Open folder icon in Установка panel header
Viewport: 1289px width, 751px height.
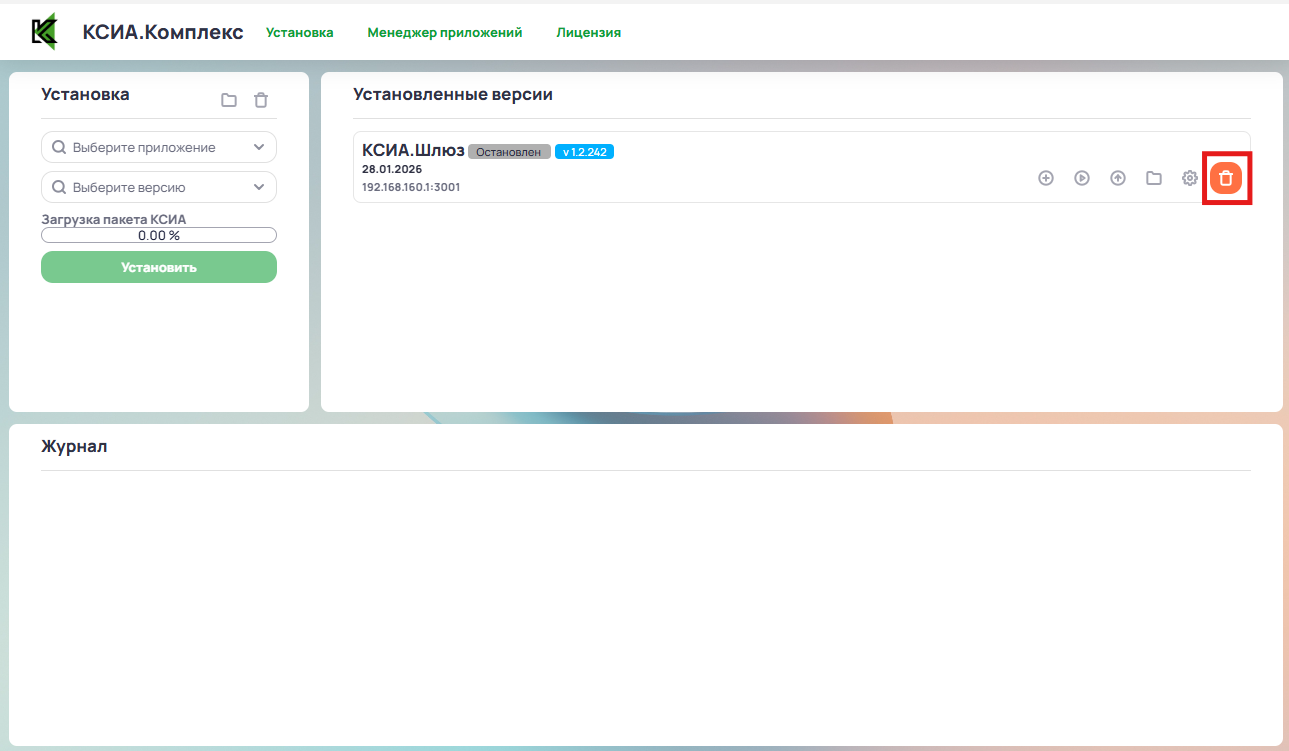tap(229, 100)
